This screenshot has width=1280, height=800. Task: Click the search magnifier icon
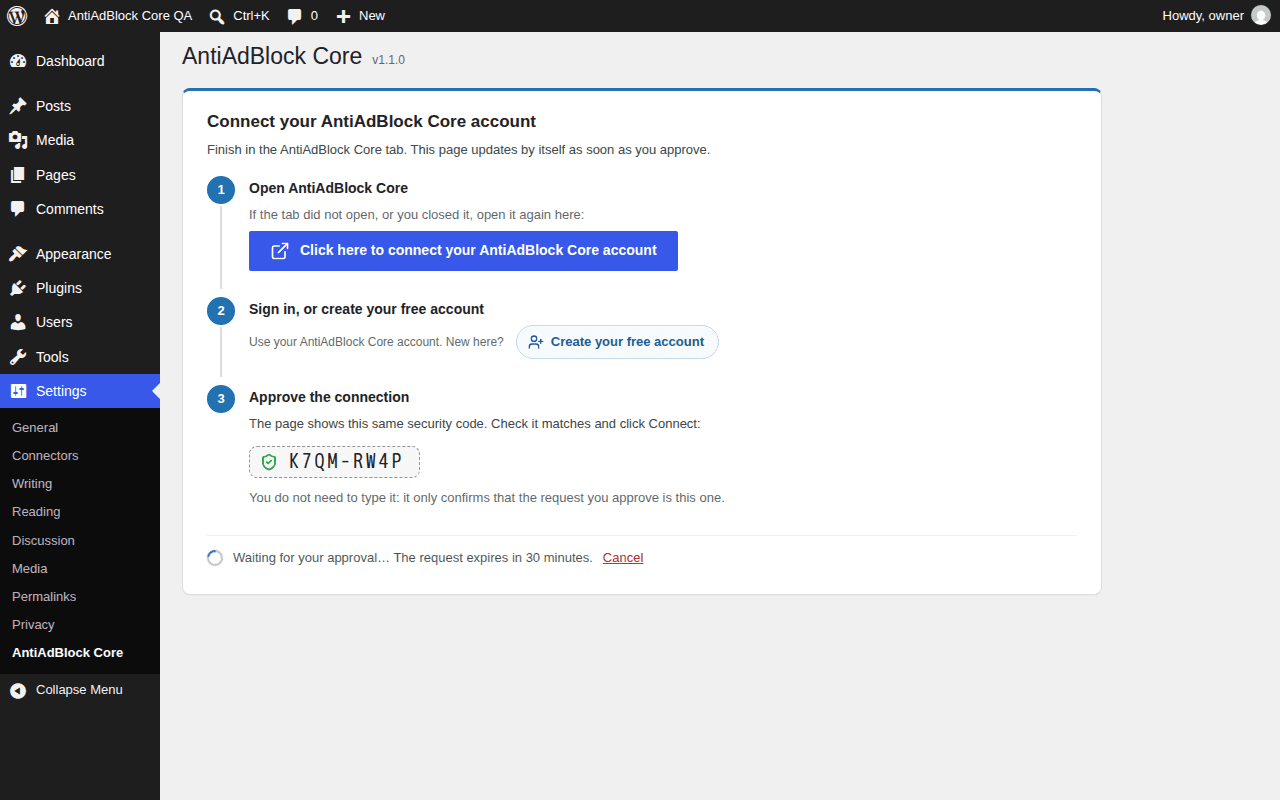pos(217,16)
